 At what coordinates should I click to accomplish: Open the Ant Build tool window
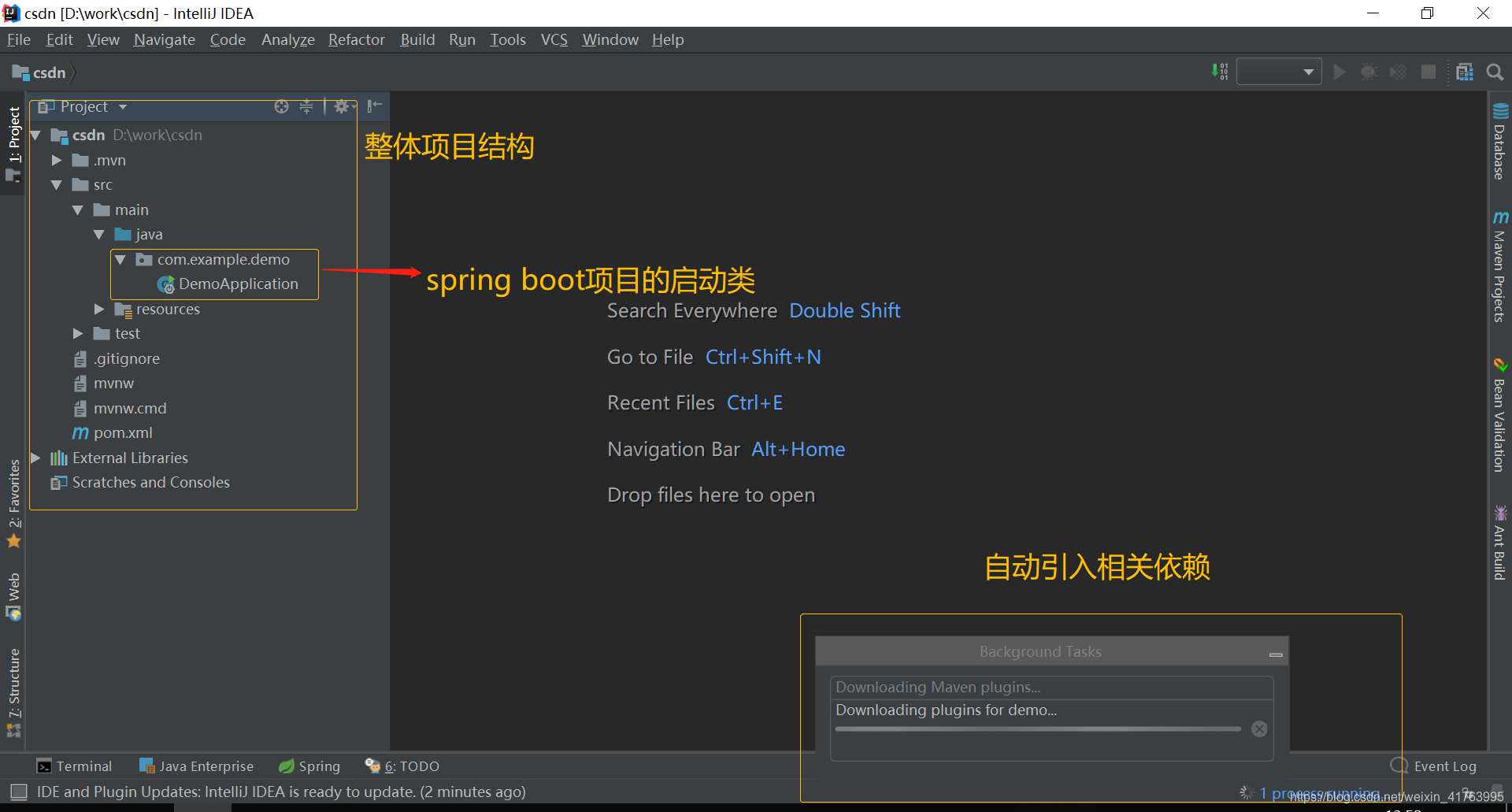[1500, 543]
